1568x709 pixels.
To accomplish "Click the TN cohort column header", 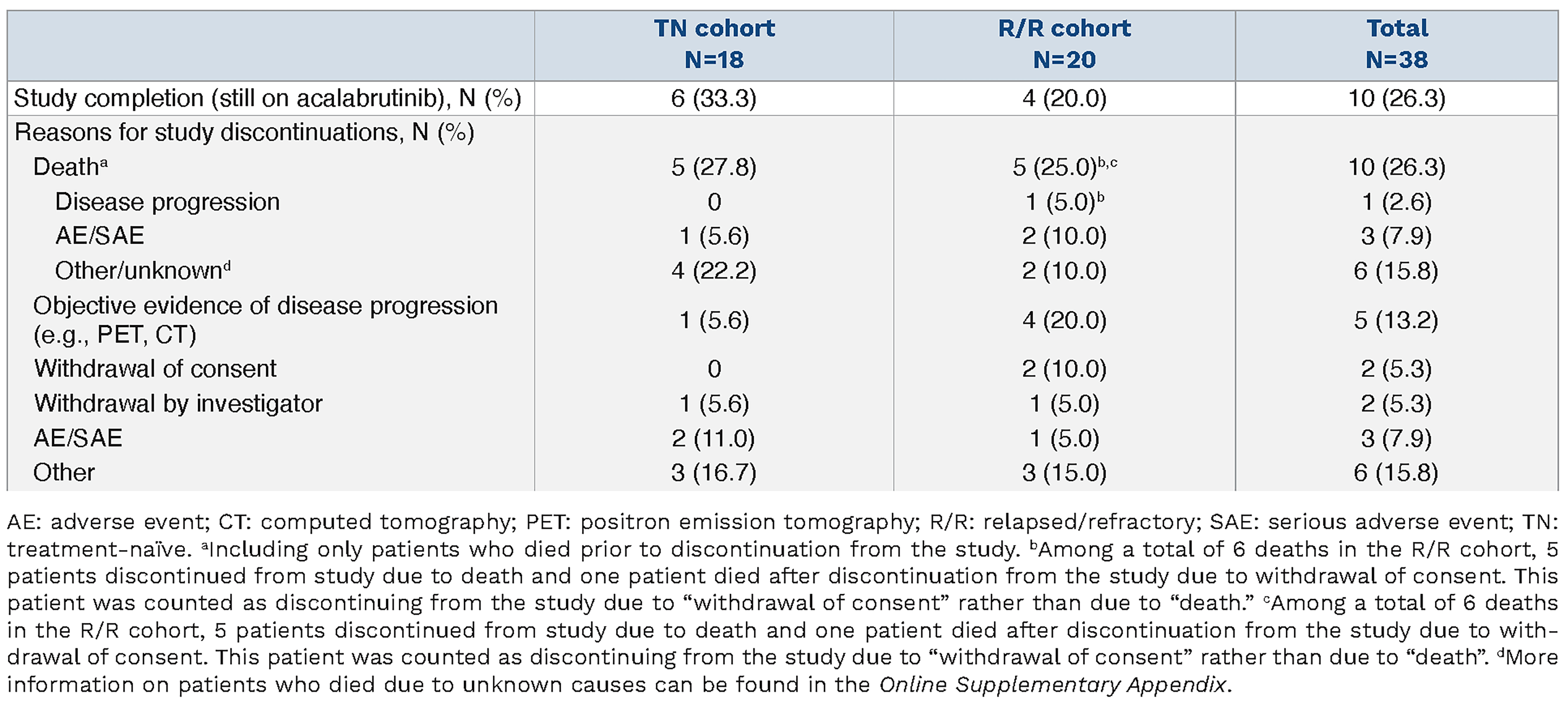I will pyautogui.click(x=714, y=44).
